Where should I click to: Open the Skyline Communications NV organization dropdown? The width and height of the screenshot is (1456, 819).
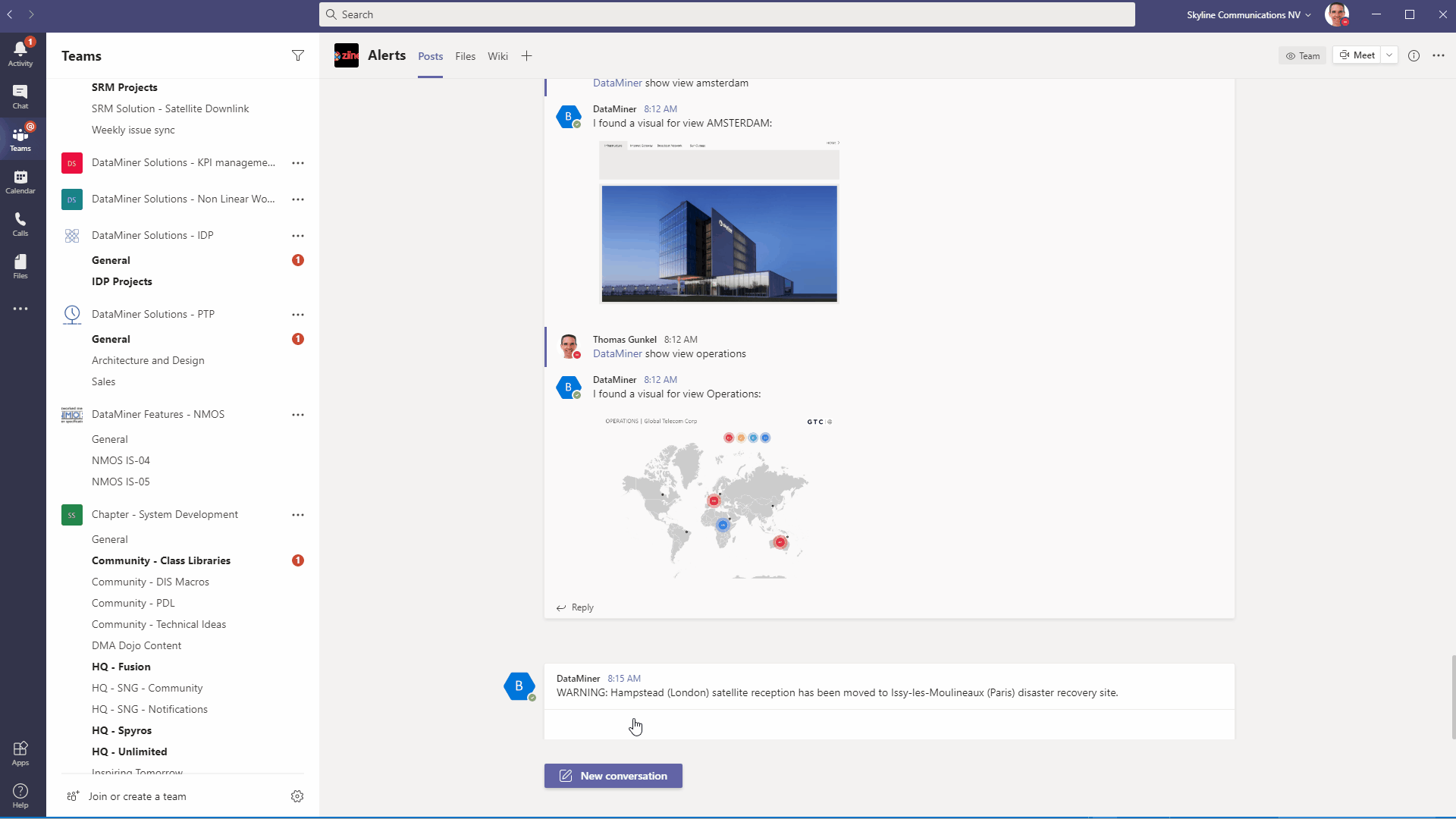tap(1248, 14)
